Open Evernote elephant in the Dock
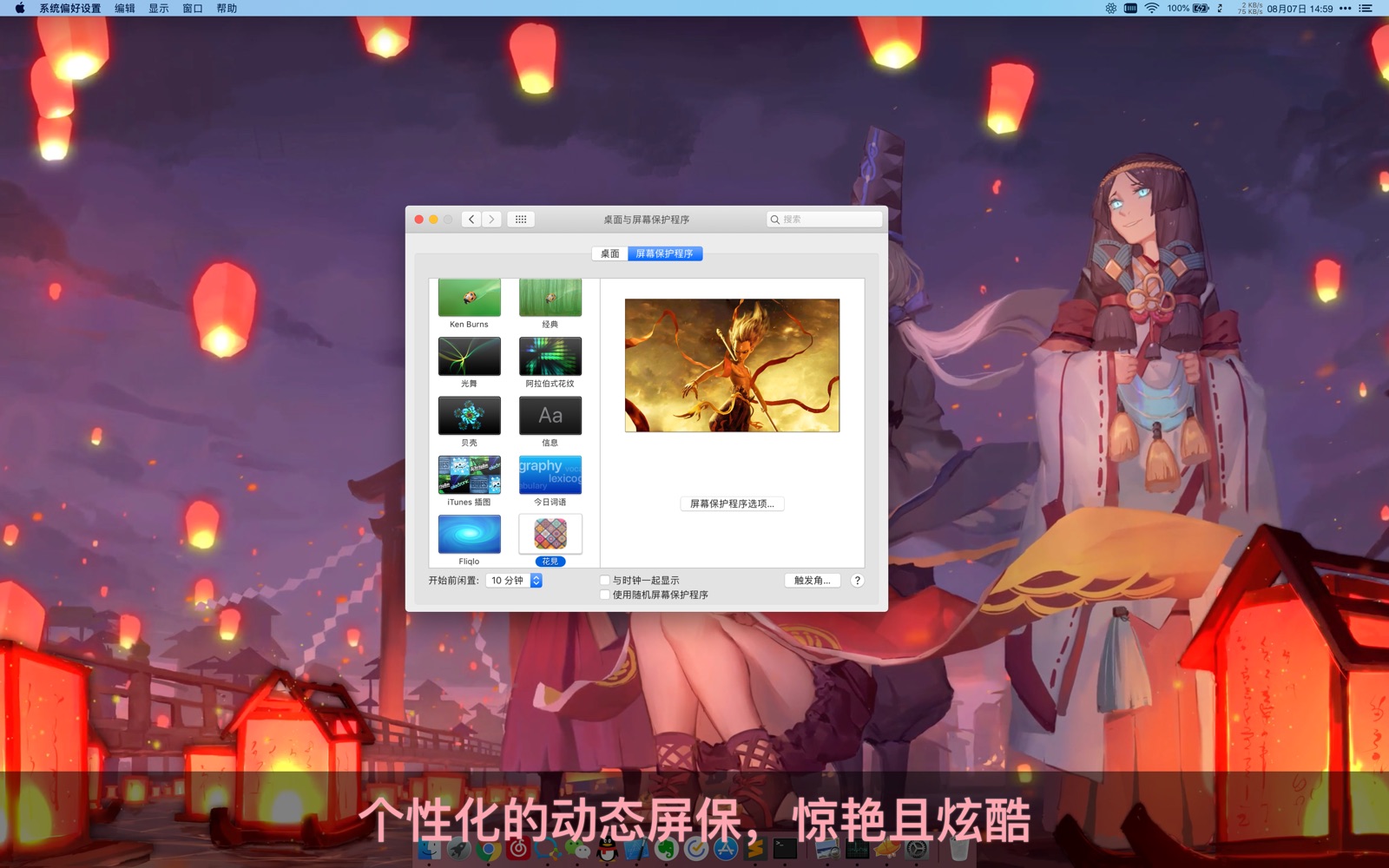This screenshot has height=868, width=1389. [666, 848]
